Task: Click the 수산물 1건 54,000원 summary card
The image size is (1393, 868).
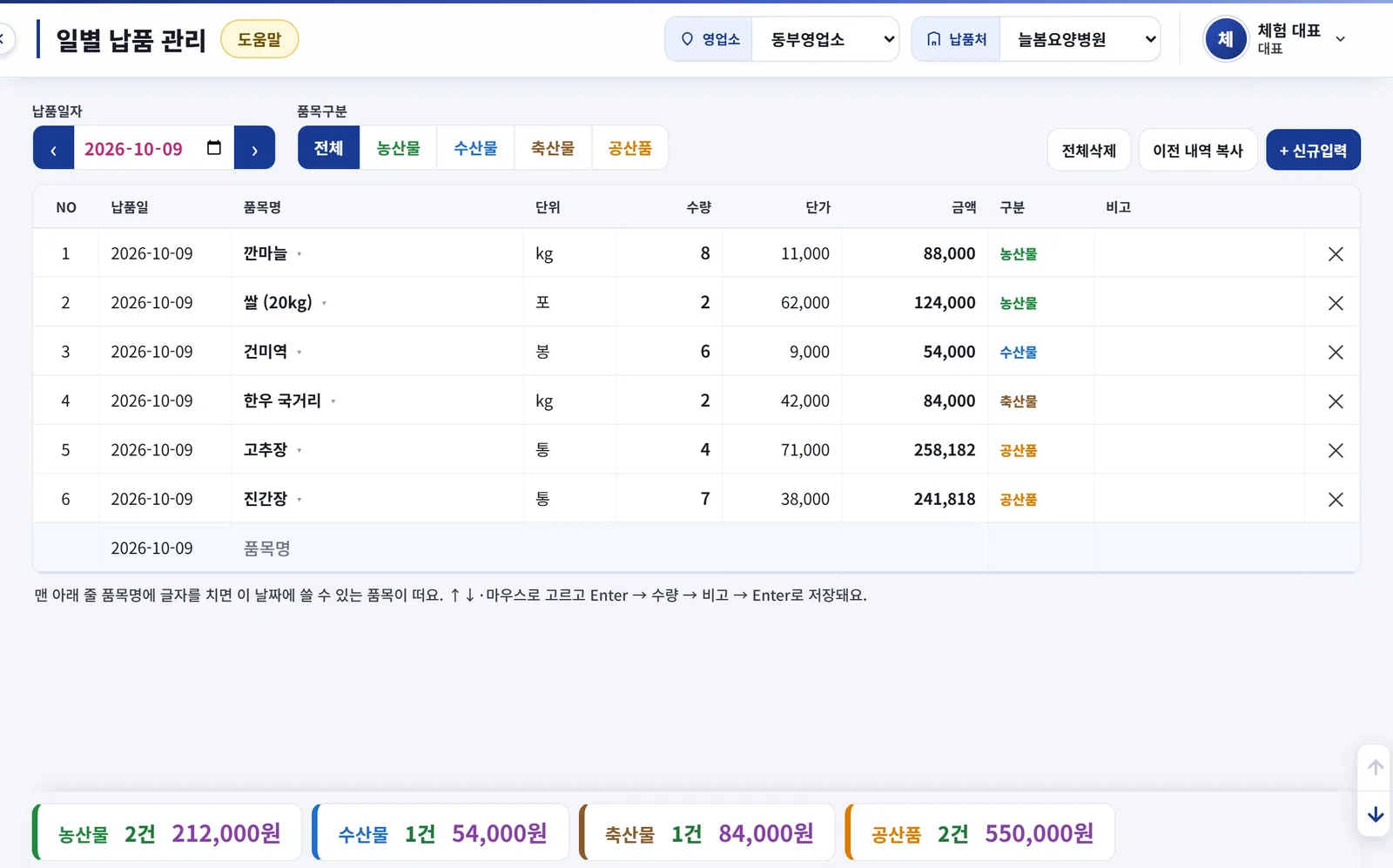Action: pyautogui.click(x=441, y=833)
